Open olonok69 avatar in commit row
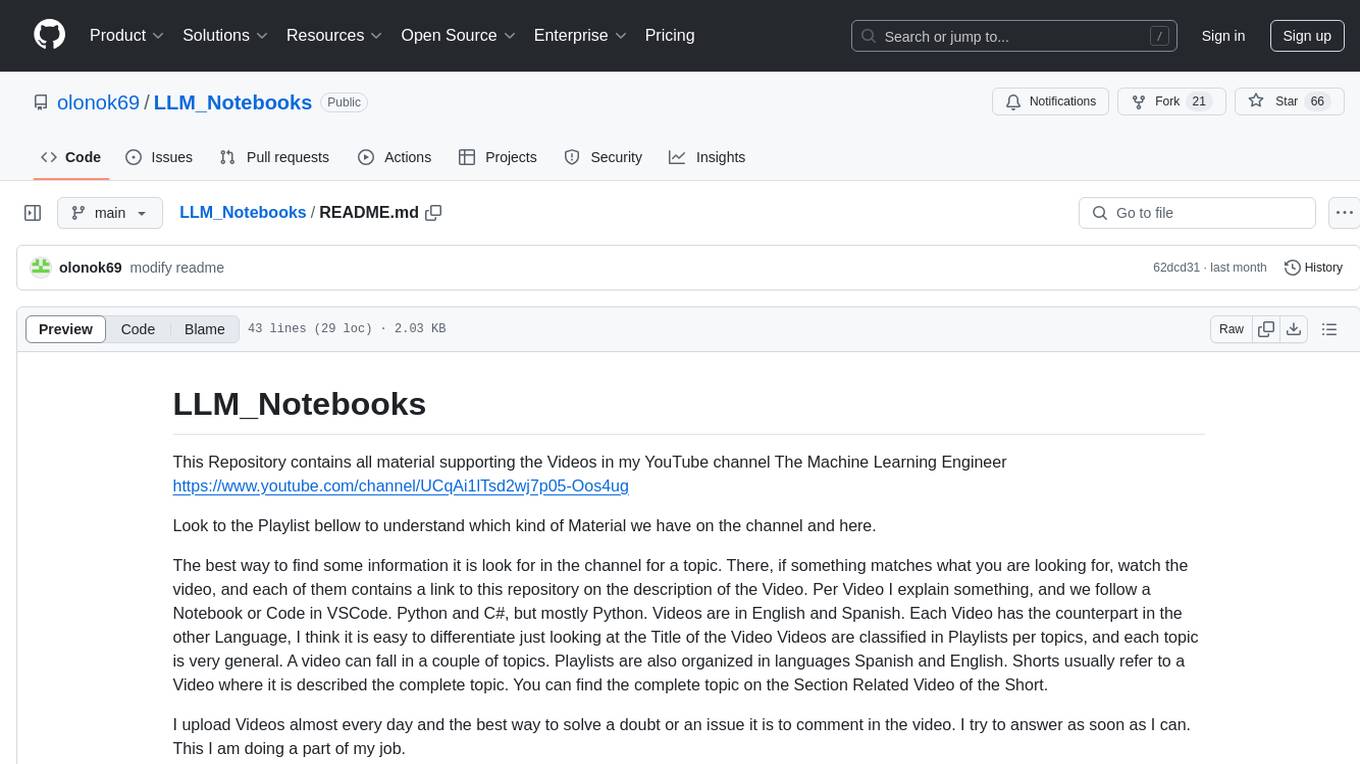 pyautogui.click(x=41, y=267)
